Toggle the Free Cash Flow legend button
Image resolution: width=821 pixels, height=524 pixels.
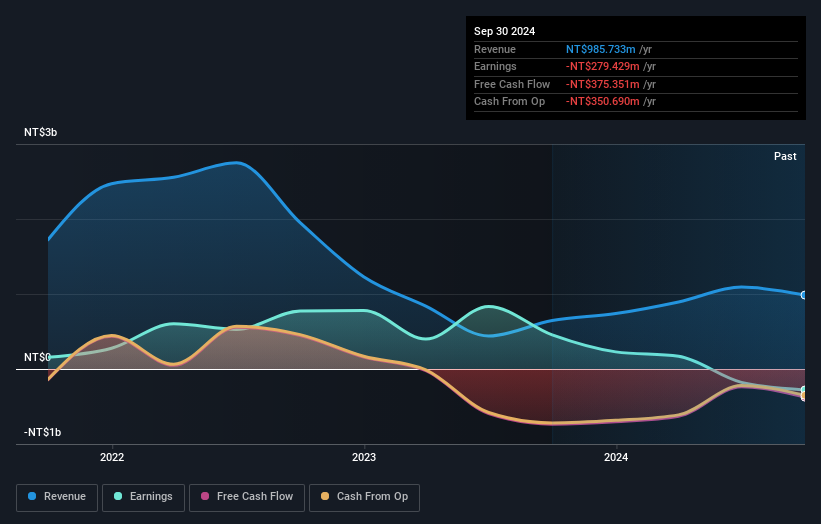[247, 497]
